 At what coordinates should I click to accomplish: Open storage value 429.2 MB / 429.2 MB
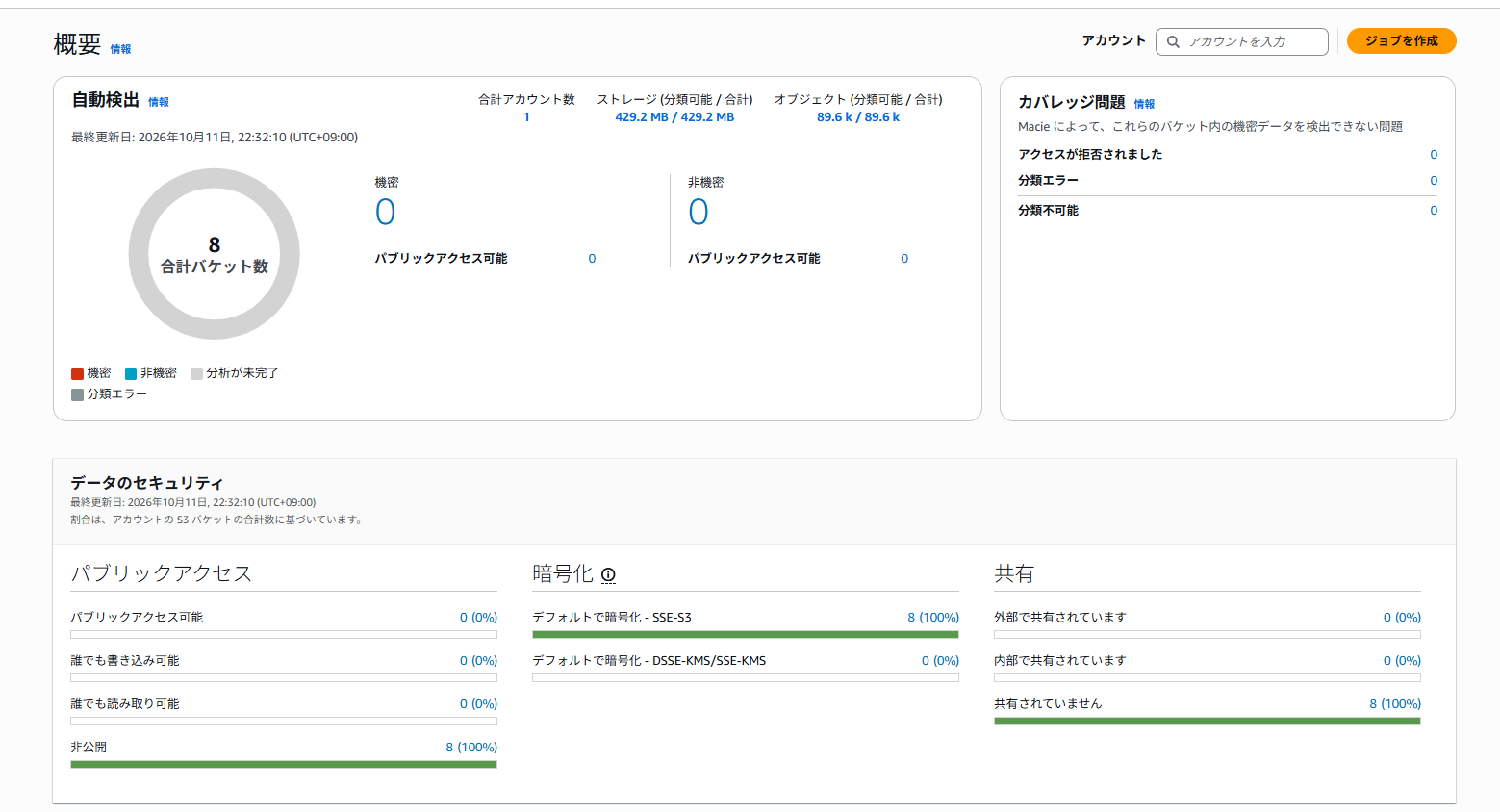point(674,117)
